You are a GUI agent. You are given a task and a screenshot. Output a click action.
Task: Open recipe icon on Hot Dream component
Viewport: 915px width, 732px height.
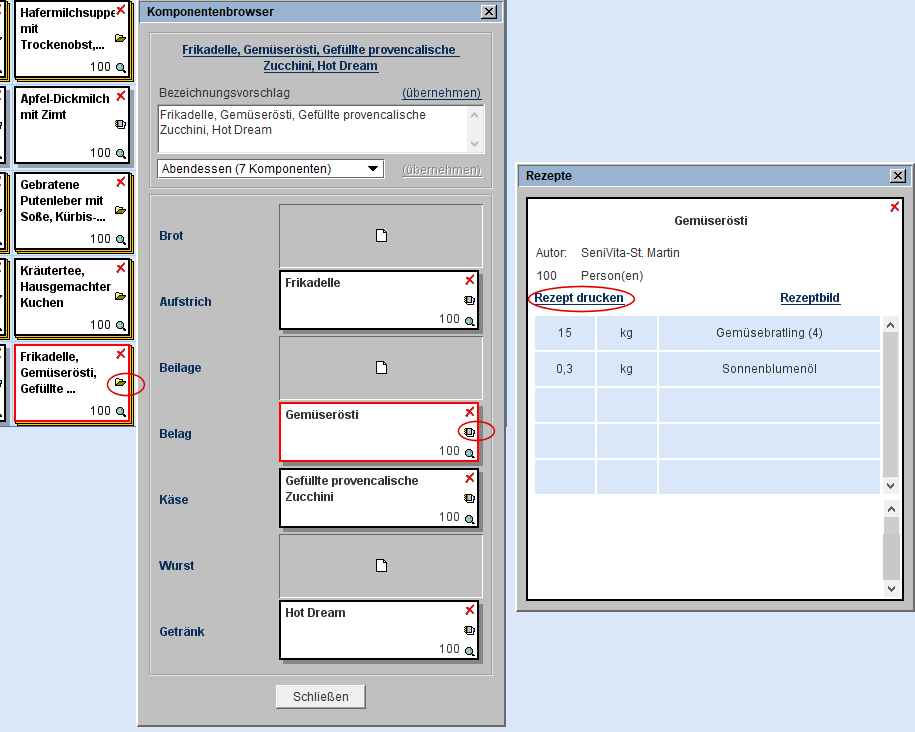click(x=469, y=630)
